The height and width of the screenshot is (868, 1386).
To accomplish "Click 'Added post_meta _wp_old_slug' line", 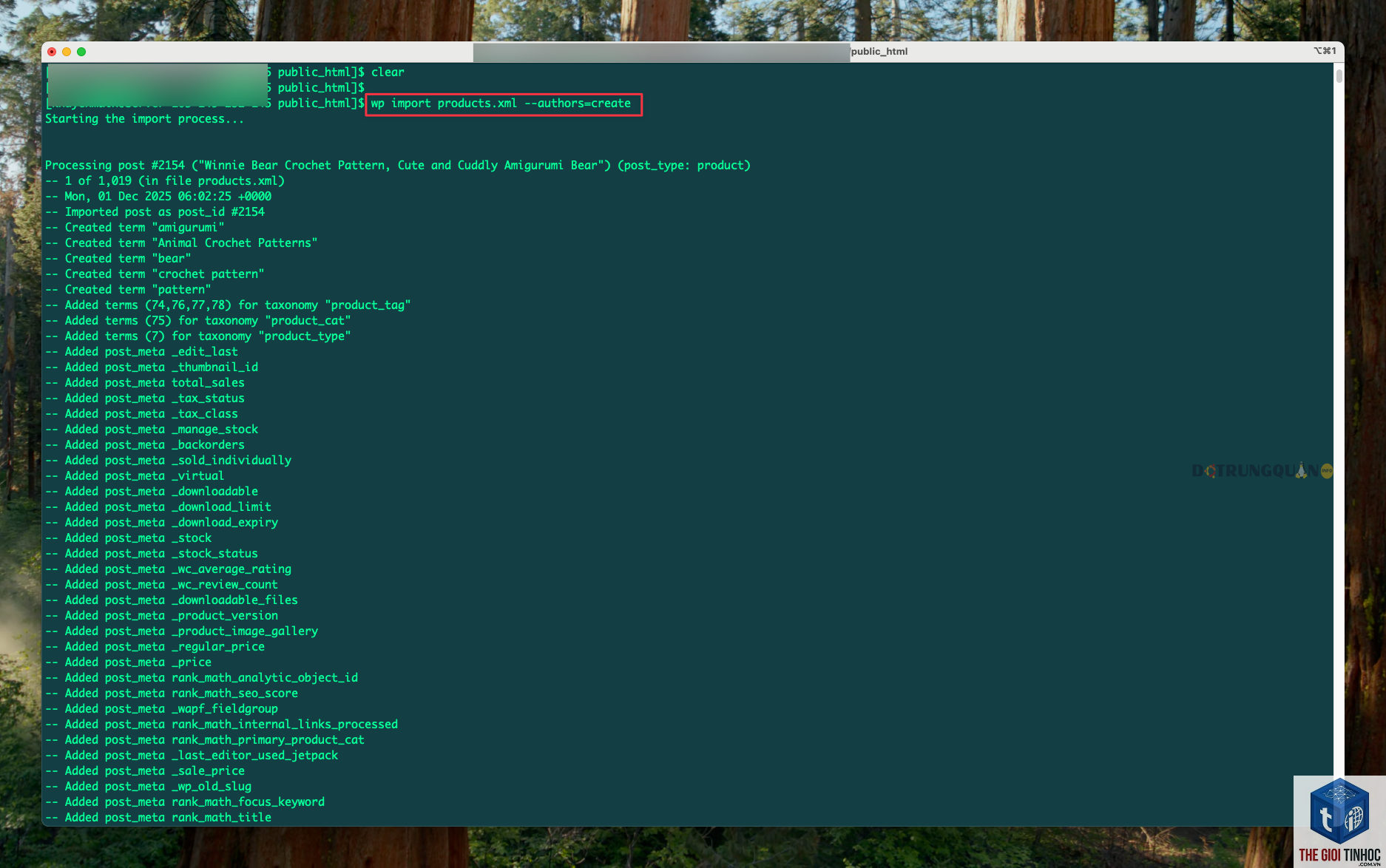I will tap(148, 787).
